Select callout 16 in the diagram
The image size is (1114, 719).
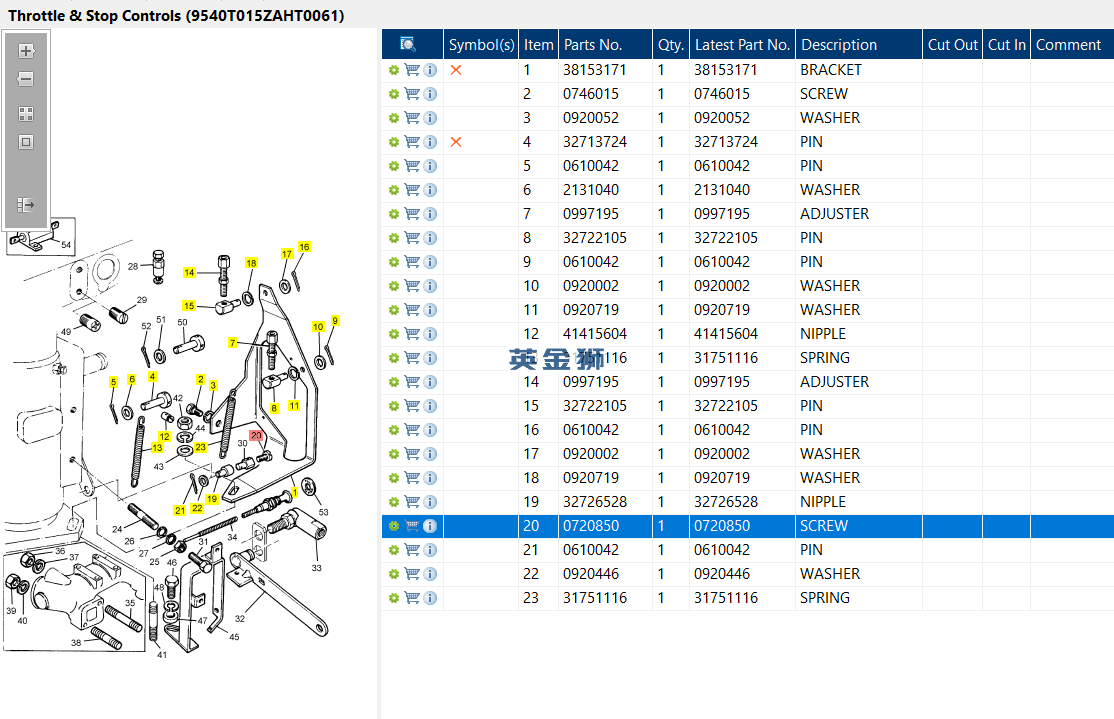coord(304,247)
